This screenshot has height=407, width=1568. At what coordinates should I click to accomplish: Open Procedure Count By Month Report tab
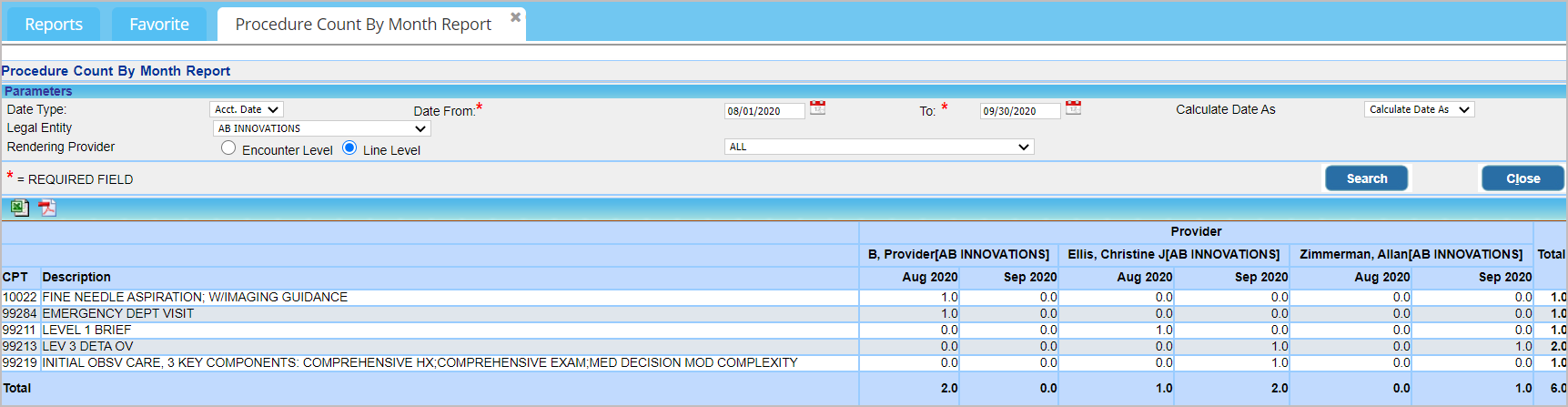tap(362, 25)
